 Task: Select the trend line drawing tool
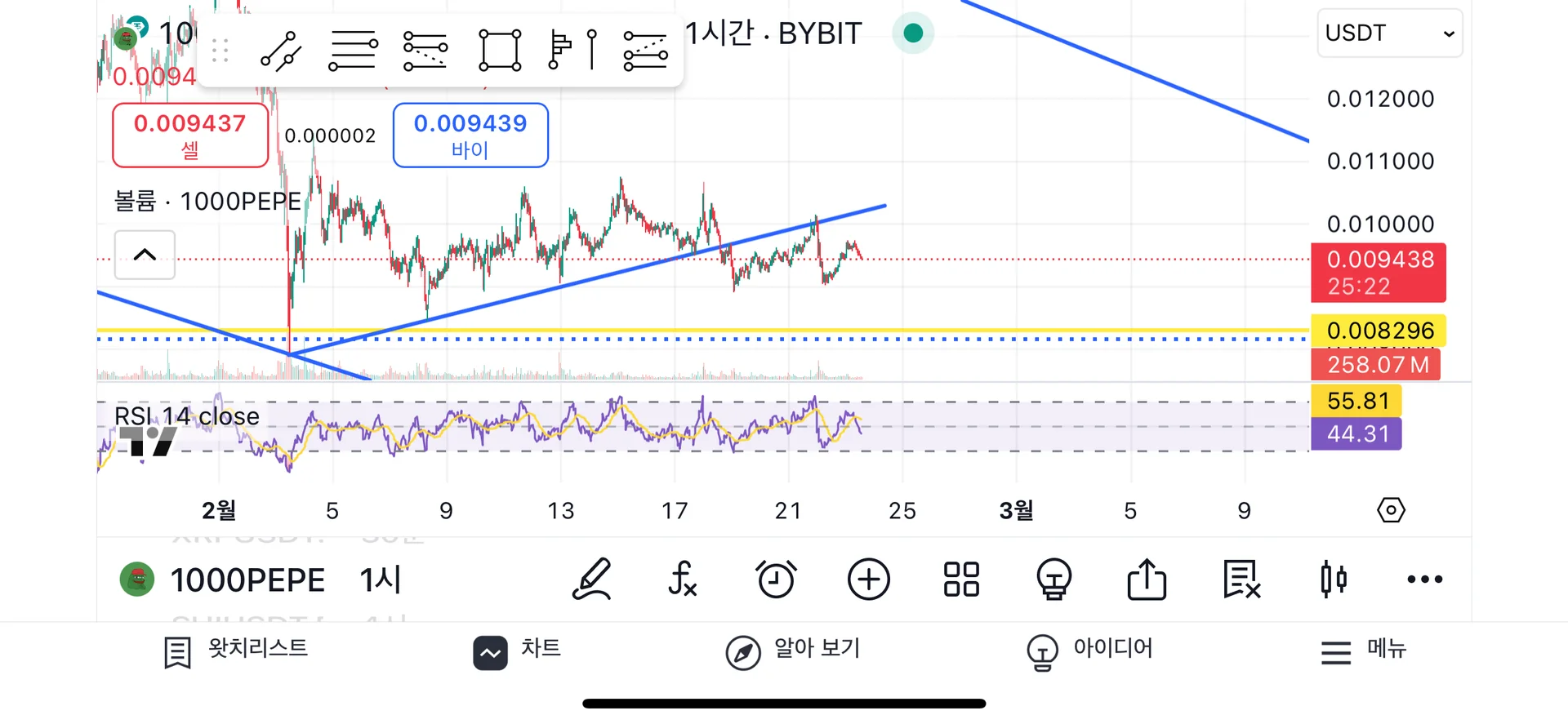(281, 51)
